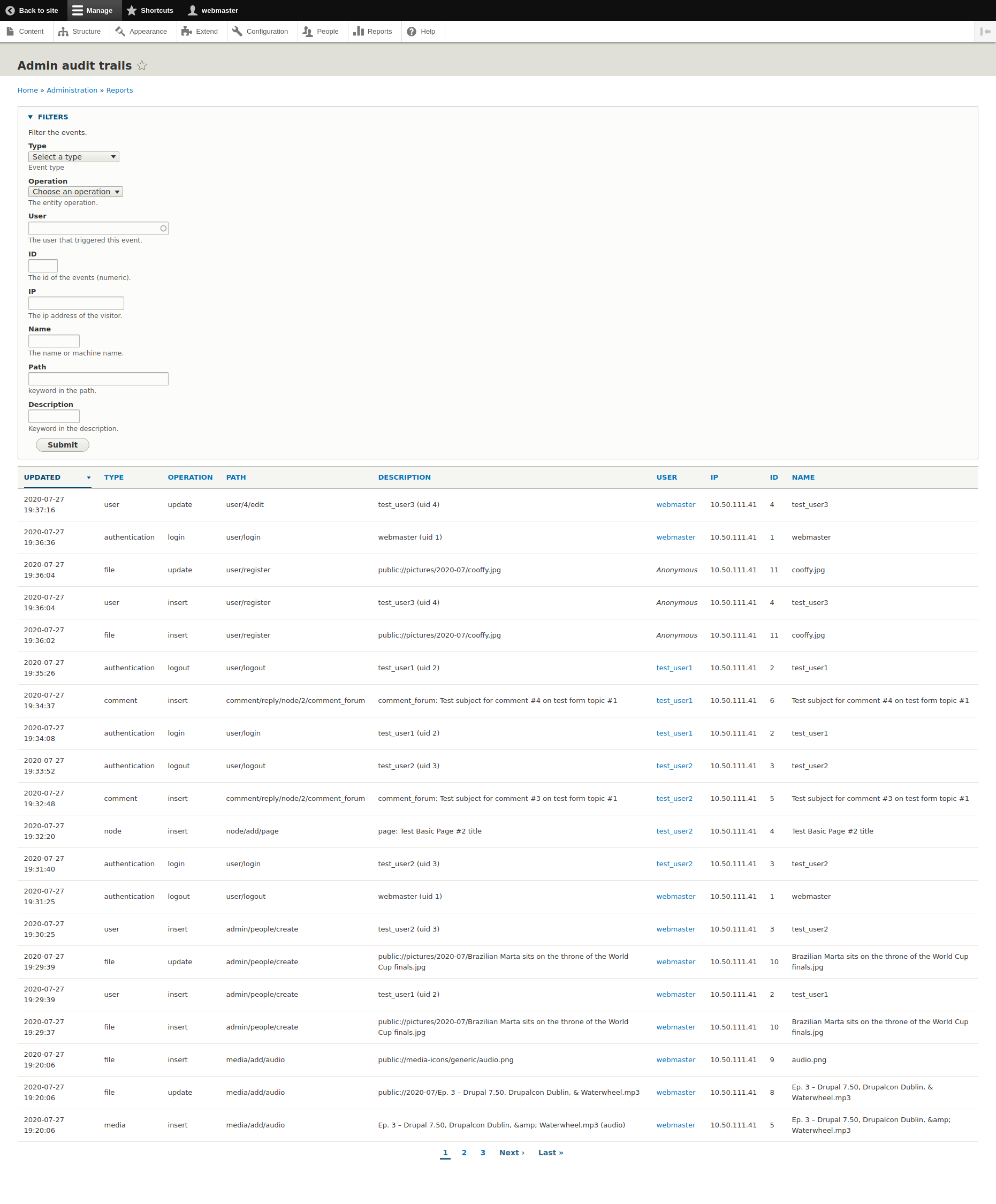Viewport: 996px width, 1204px height.
Task: Click the Structure hierarchy icon
Action: point(63,32)
